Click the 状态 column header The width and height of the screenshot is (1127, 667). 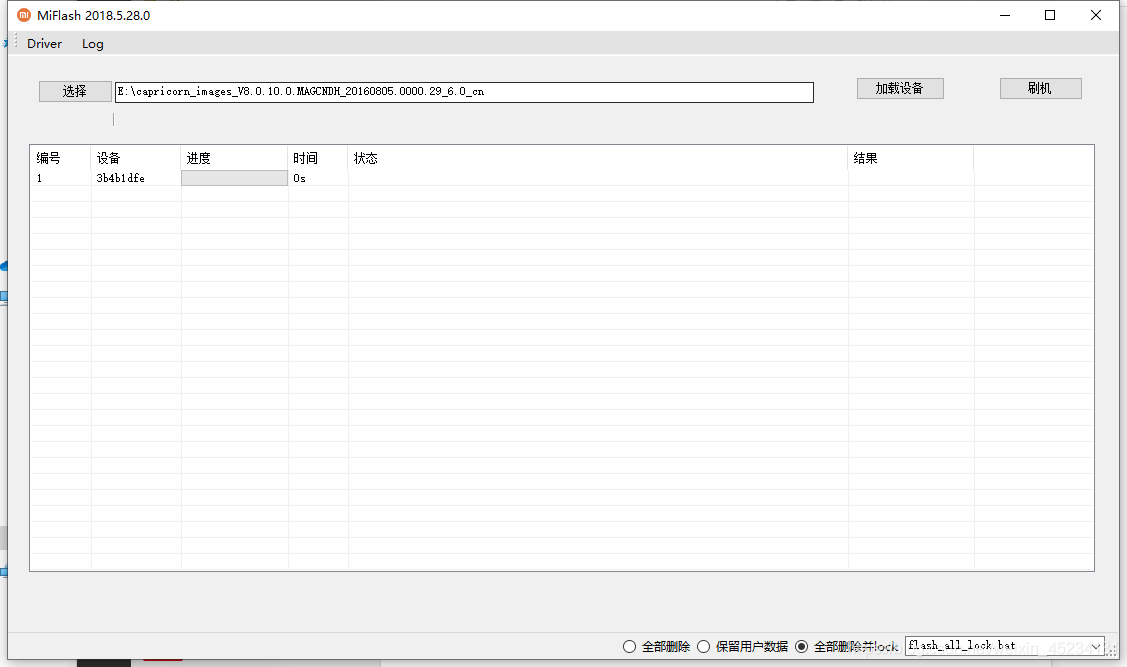pos(598,158)
